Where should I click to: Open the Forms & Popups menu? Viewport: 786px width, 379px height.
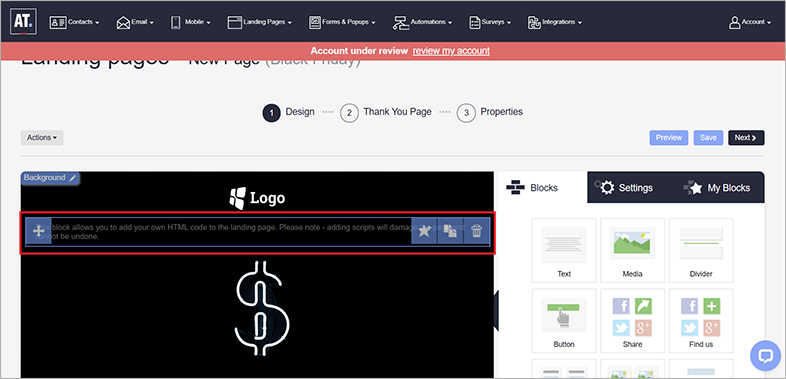[x=342, y=22]
